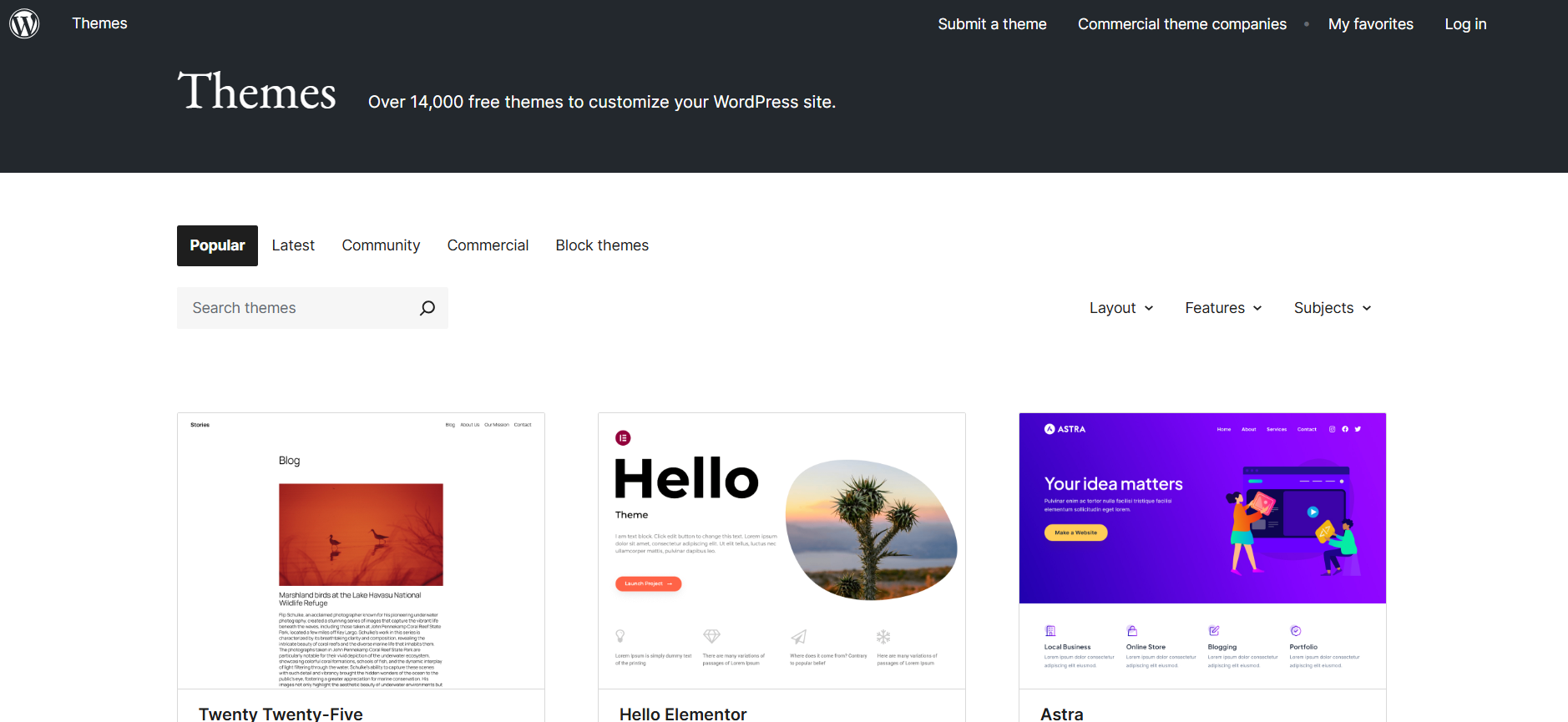
Task: Open the Themes link in top bar
Action: coord(99,23)
